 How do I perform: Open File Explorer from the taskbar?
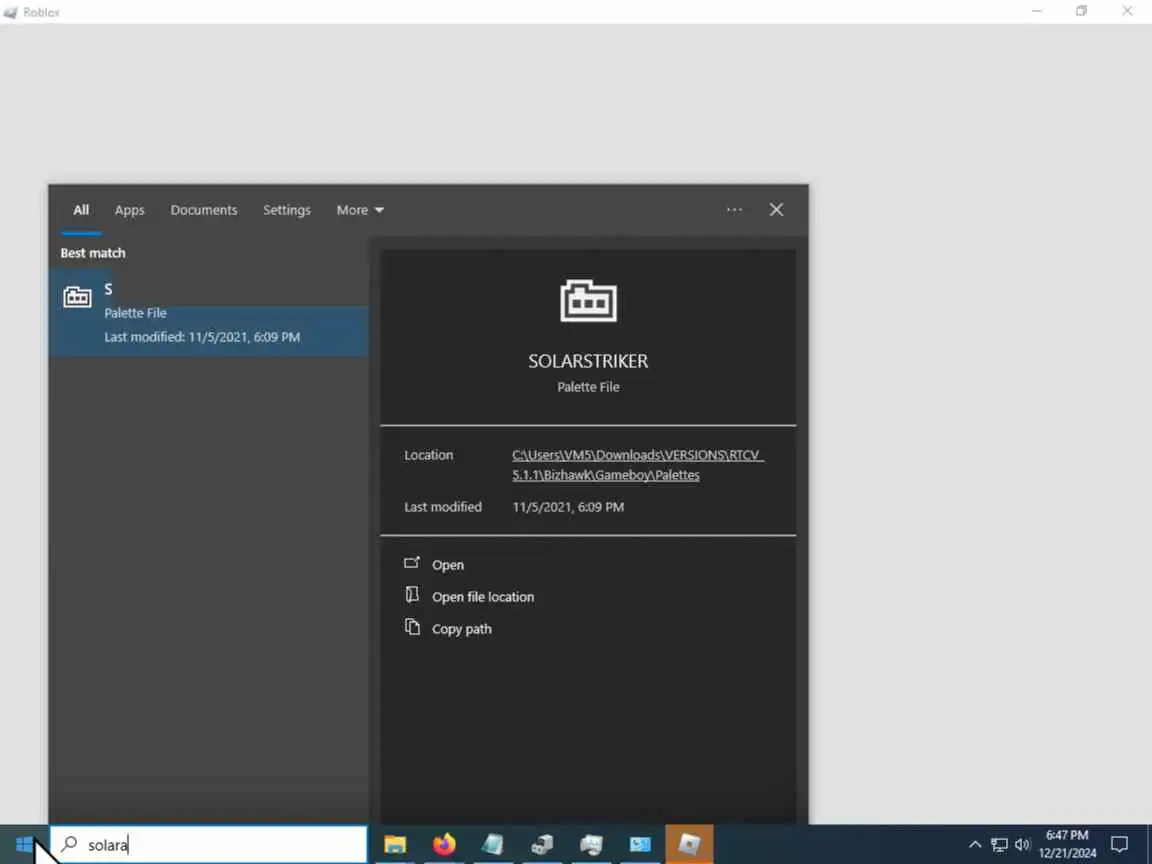[395, 845]
